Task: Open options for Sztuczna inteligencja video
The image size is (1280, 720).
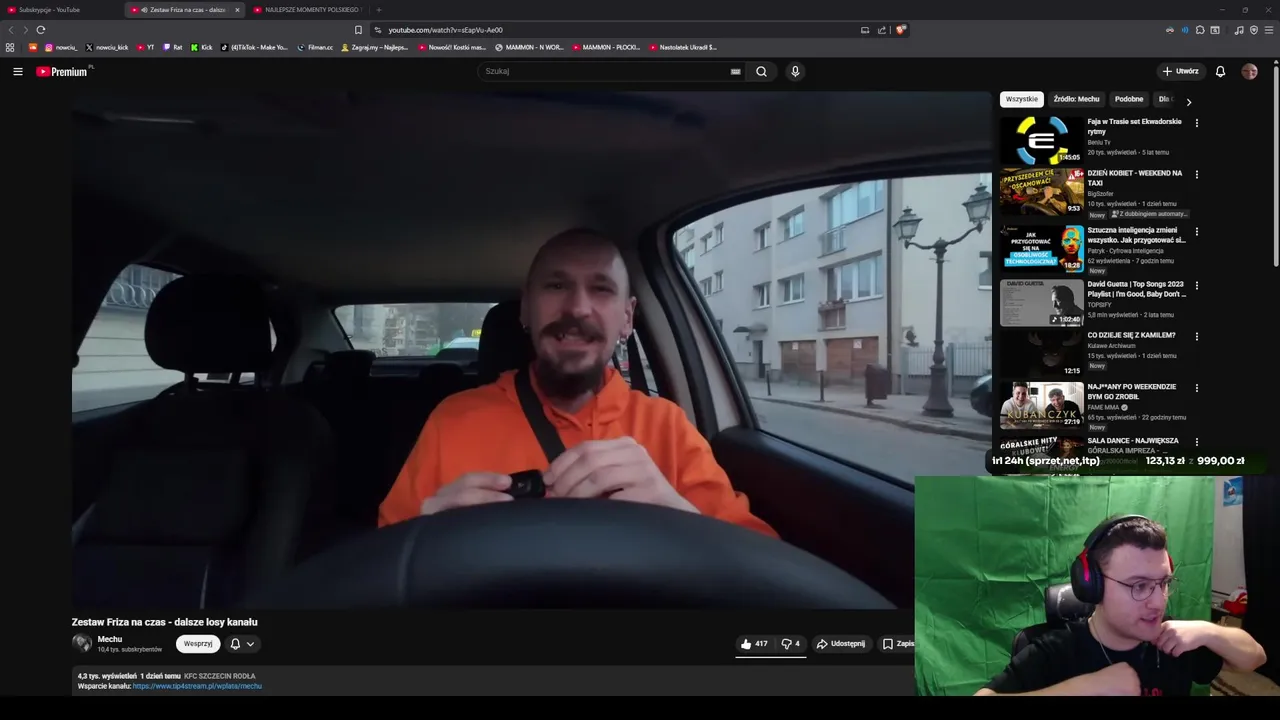Action: click(x=1197, y=232)
